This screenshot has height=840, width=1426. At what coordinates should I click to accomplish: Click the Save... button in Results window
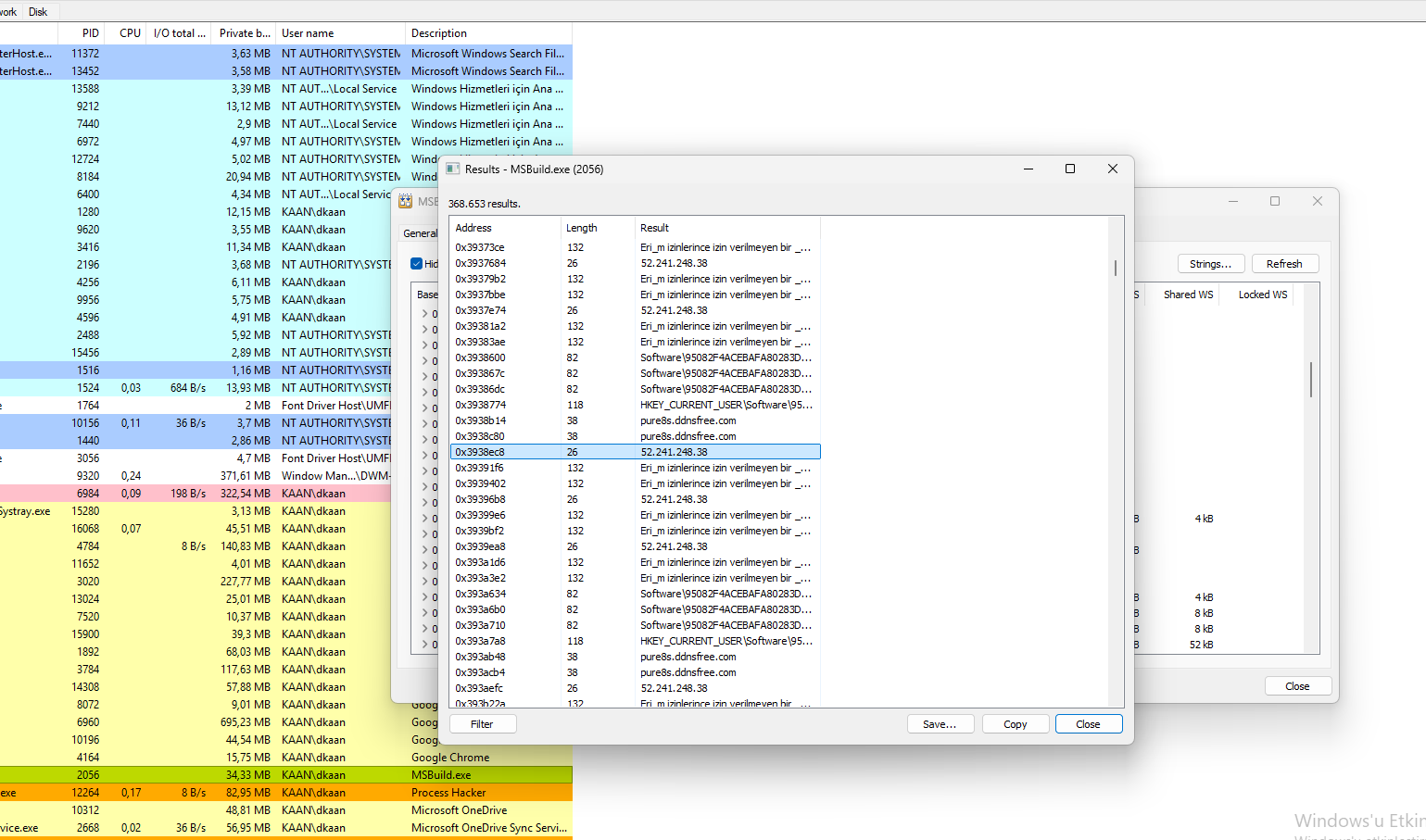[940, 724]
